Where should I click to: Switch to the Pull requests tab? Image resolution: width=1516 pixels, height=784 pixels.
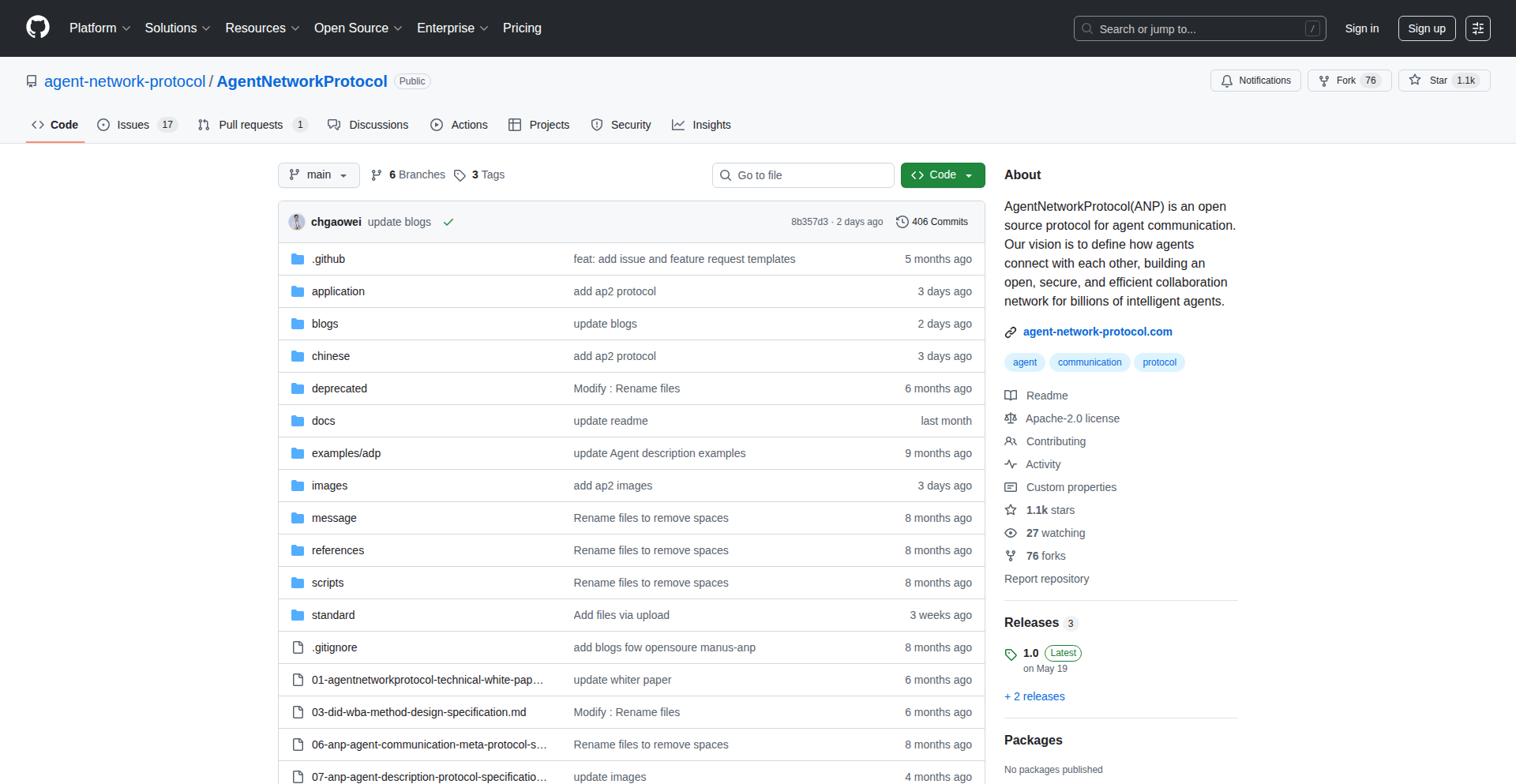251,125
